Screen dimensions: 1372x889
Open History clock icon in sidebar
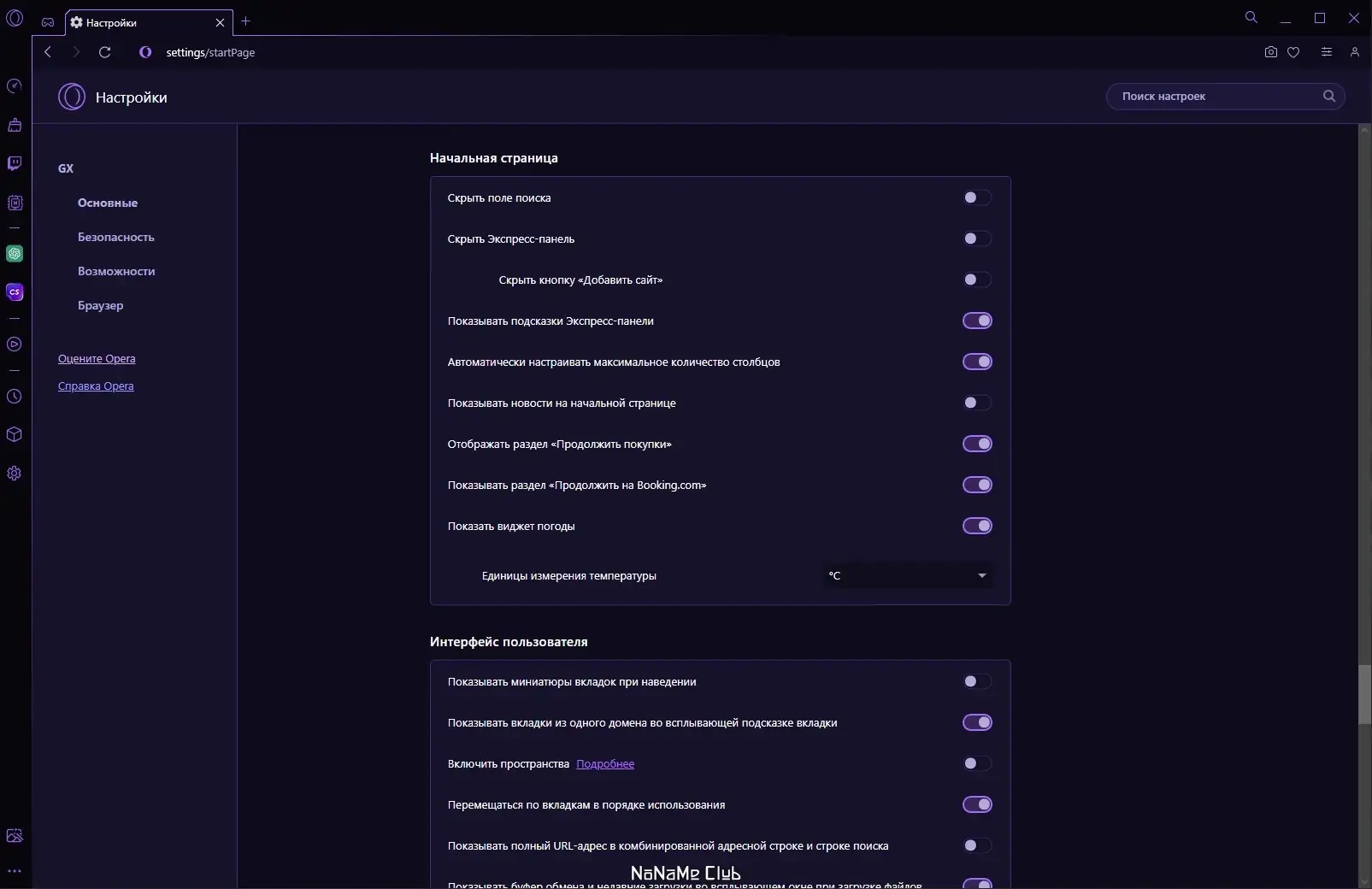coord(15,397)
